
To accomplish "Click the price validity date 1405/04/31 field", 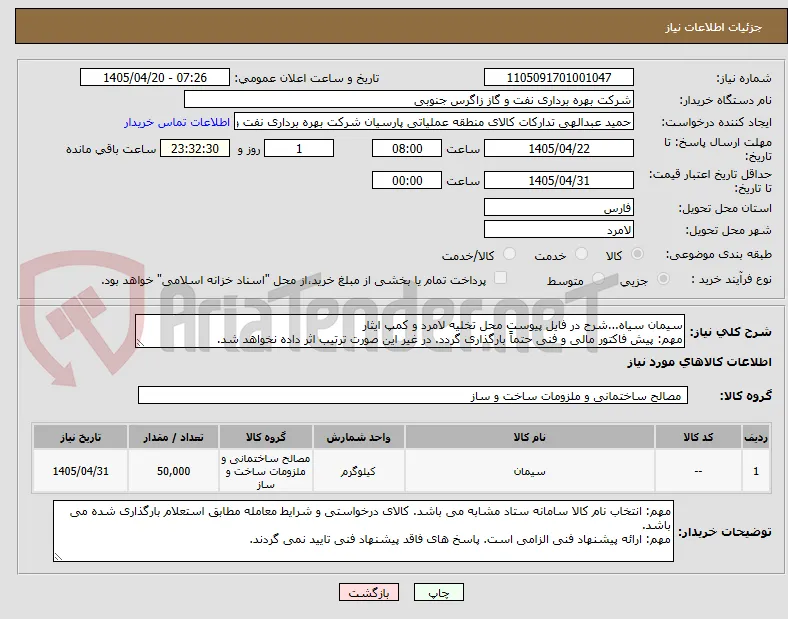I will click(559, 180).
